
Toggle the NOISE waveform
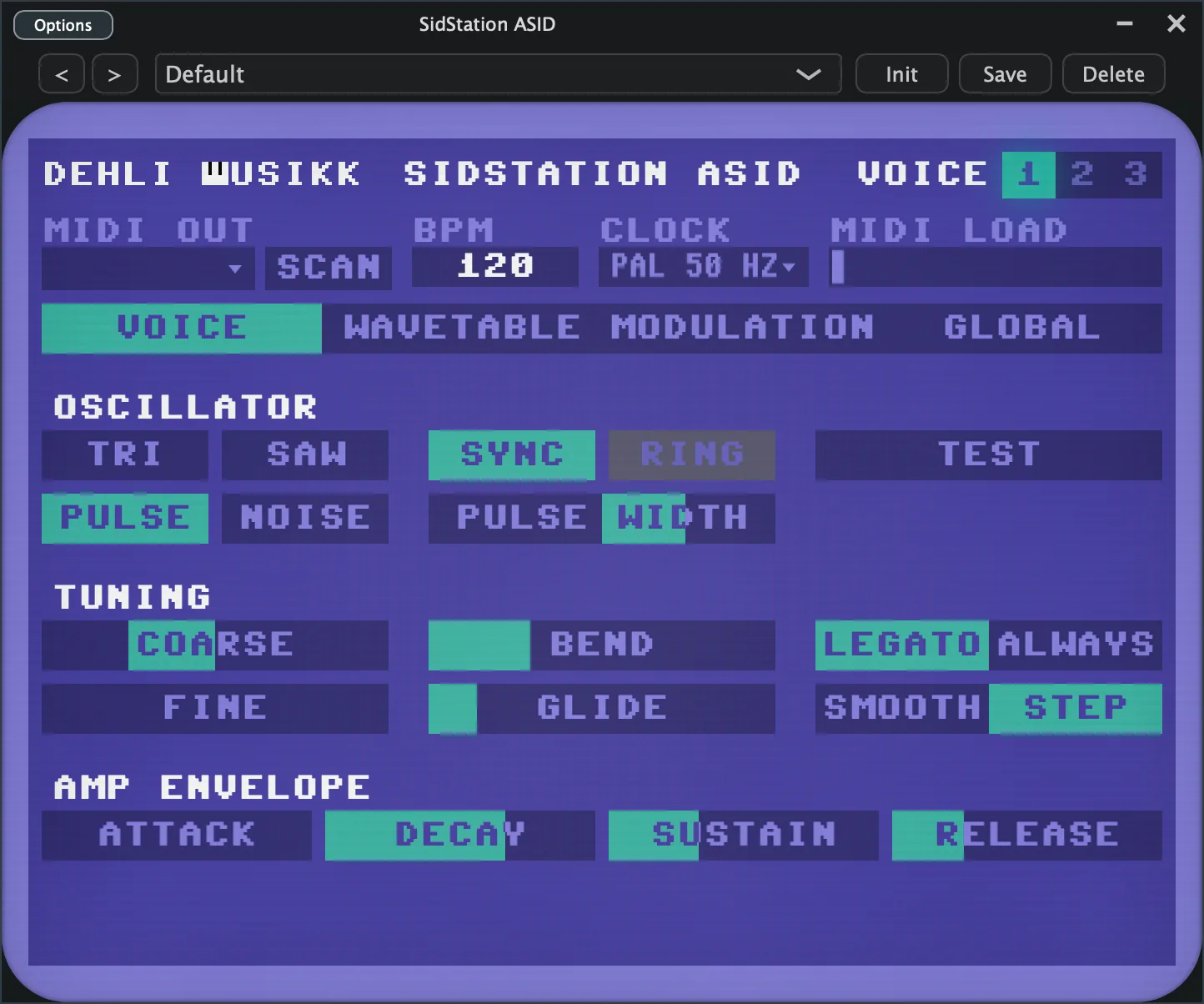click(305, 518)
